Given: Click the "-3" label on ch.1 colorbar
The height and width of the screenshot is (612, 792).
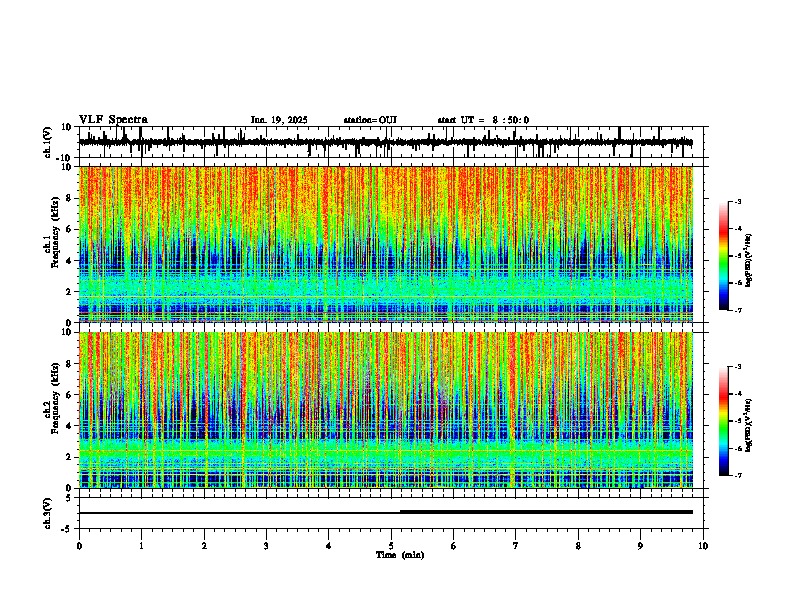Looking at the screenshot, I should pyautogui.click(x=738, y=201).
